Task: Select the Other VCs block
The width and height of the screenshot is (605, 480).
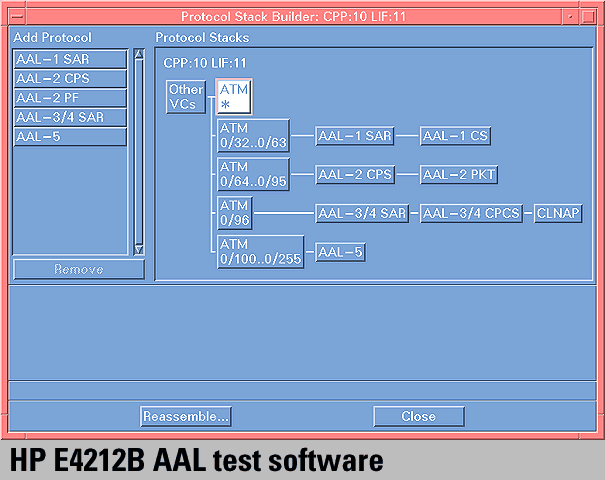Action: 186,97
